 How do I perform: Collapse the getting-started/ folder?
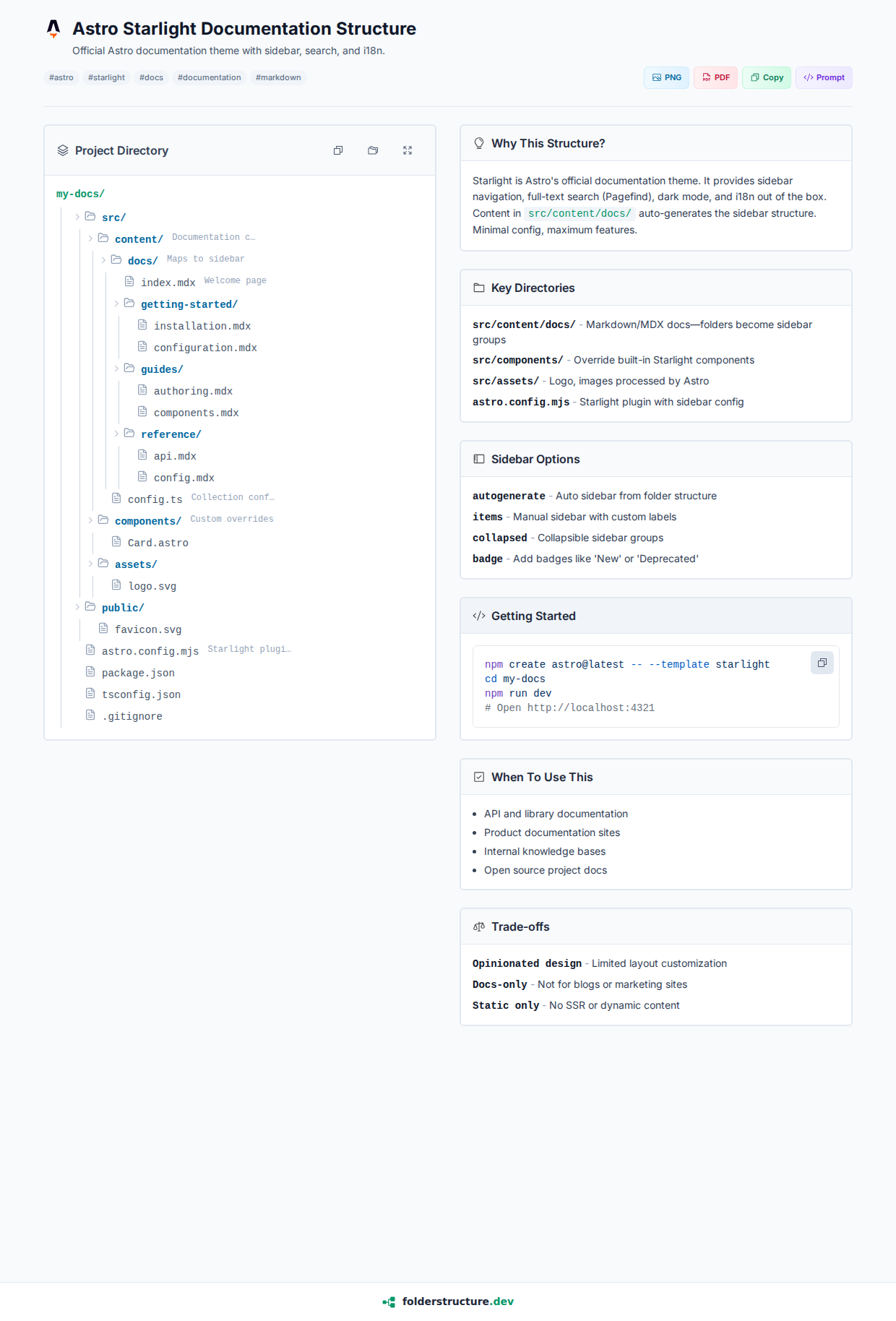coord(116,304)
